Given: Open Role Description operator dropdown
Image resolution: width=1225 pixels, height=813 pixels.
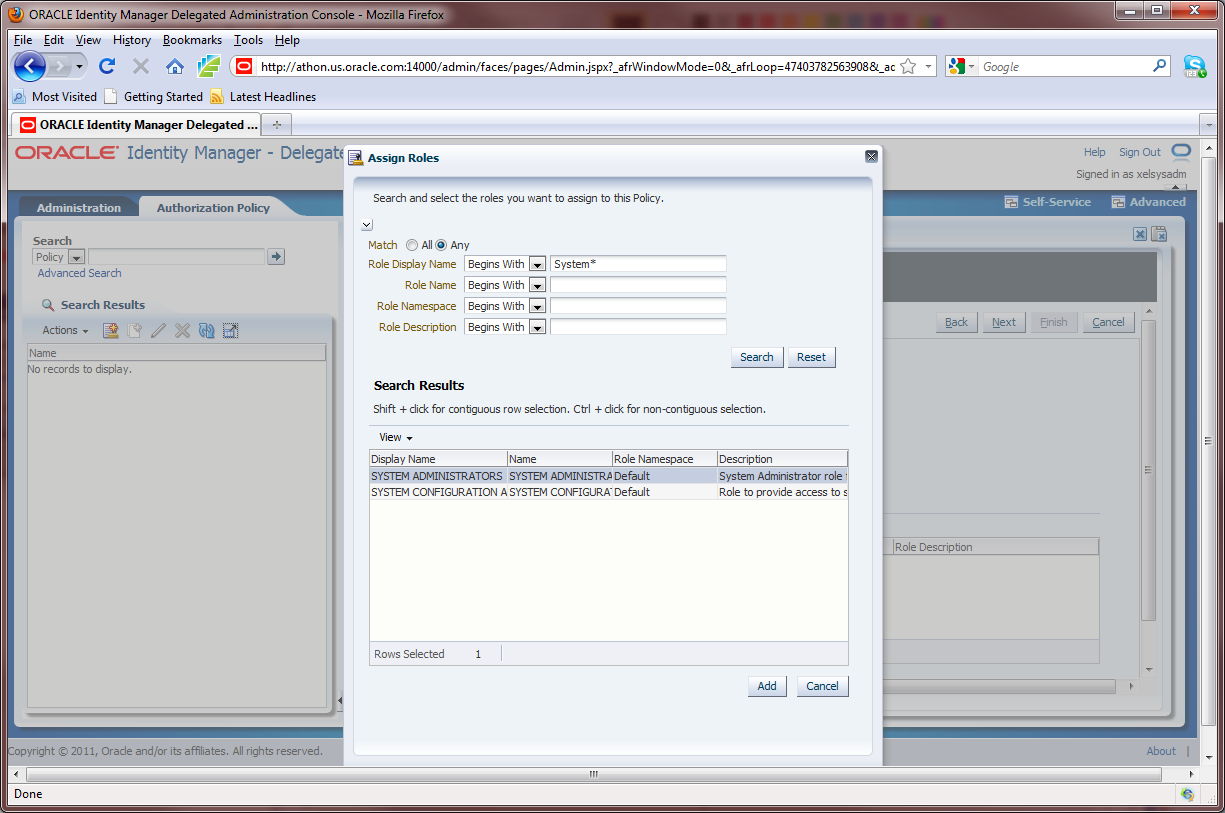Looking at the screenshot, I should (537, 327).
